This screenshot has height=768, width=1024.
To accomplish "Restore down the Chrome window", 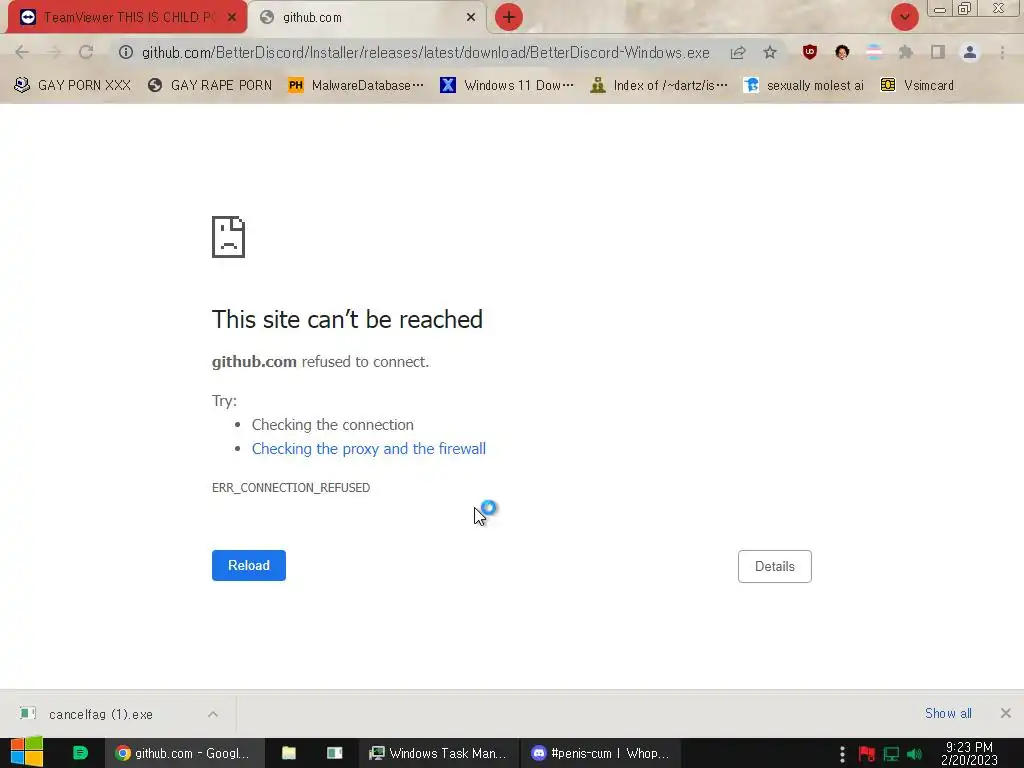I will pos(964,9).
